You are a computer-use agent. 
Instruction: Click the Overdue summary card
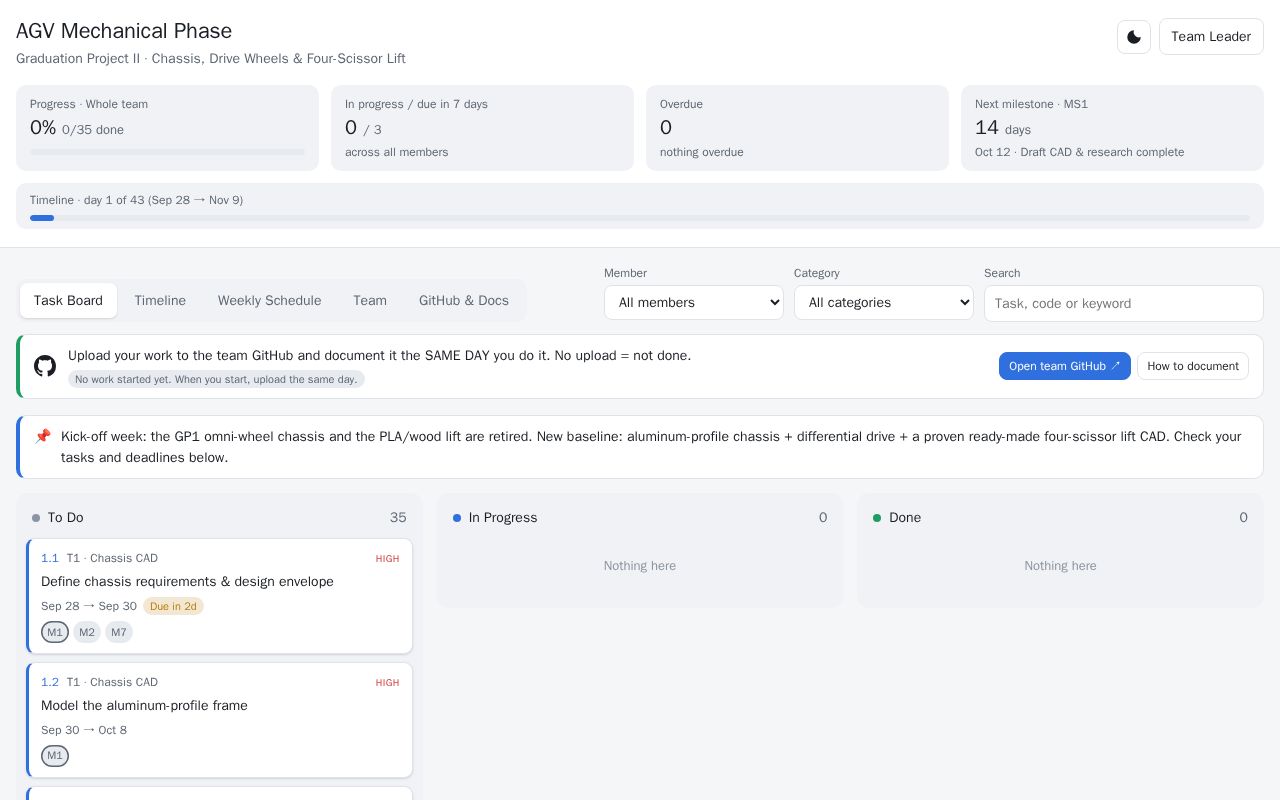tap(797, 128)
